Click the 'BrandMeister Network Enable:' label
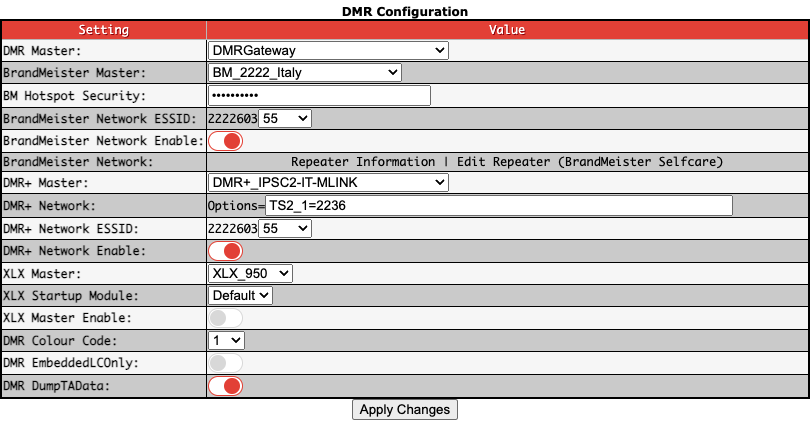Screen dimensions: 812x427 click(104, 141)
